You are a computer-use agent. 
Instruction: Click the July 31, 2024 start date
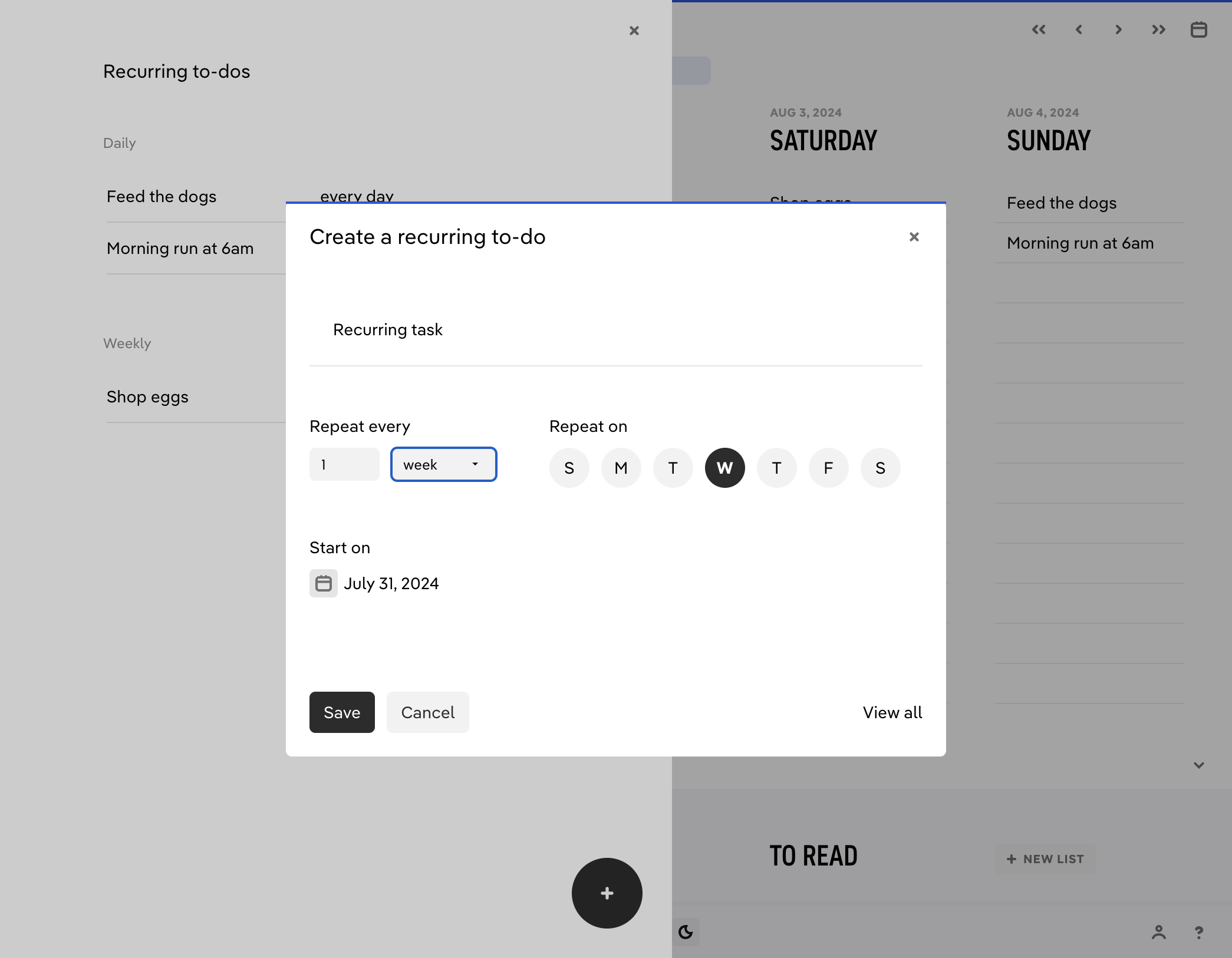coord(391,583)
